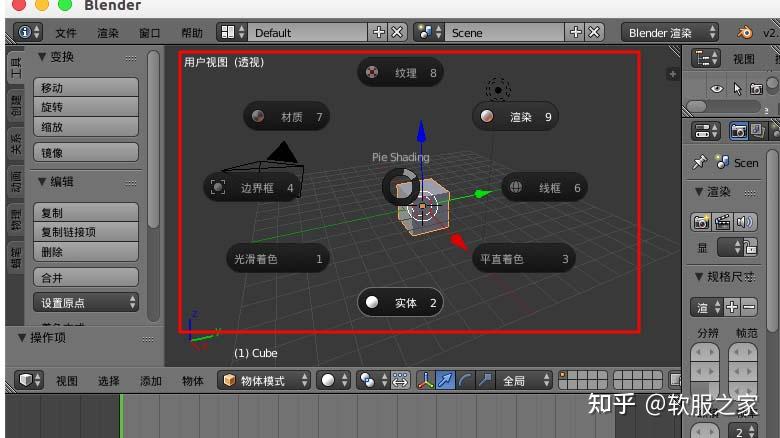Select 纹理 in the pie menu
780x438 pixels.
[x=400, y=73]
